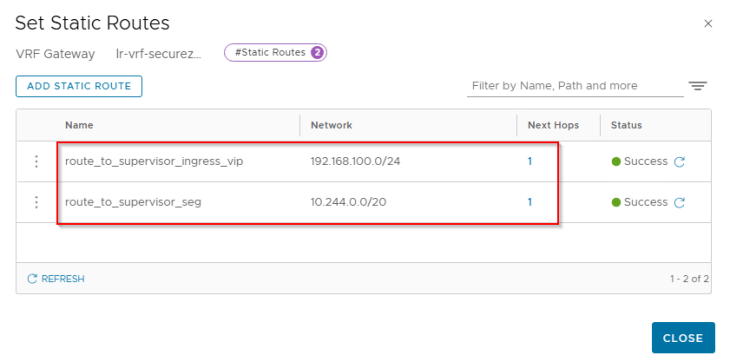Click the green Success dot in second row
Image resolution: width=730 pixels, height=362 pixels.
coord(616,202)
